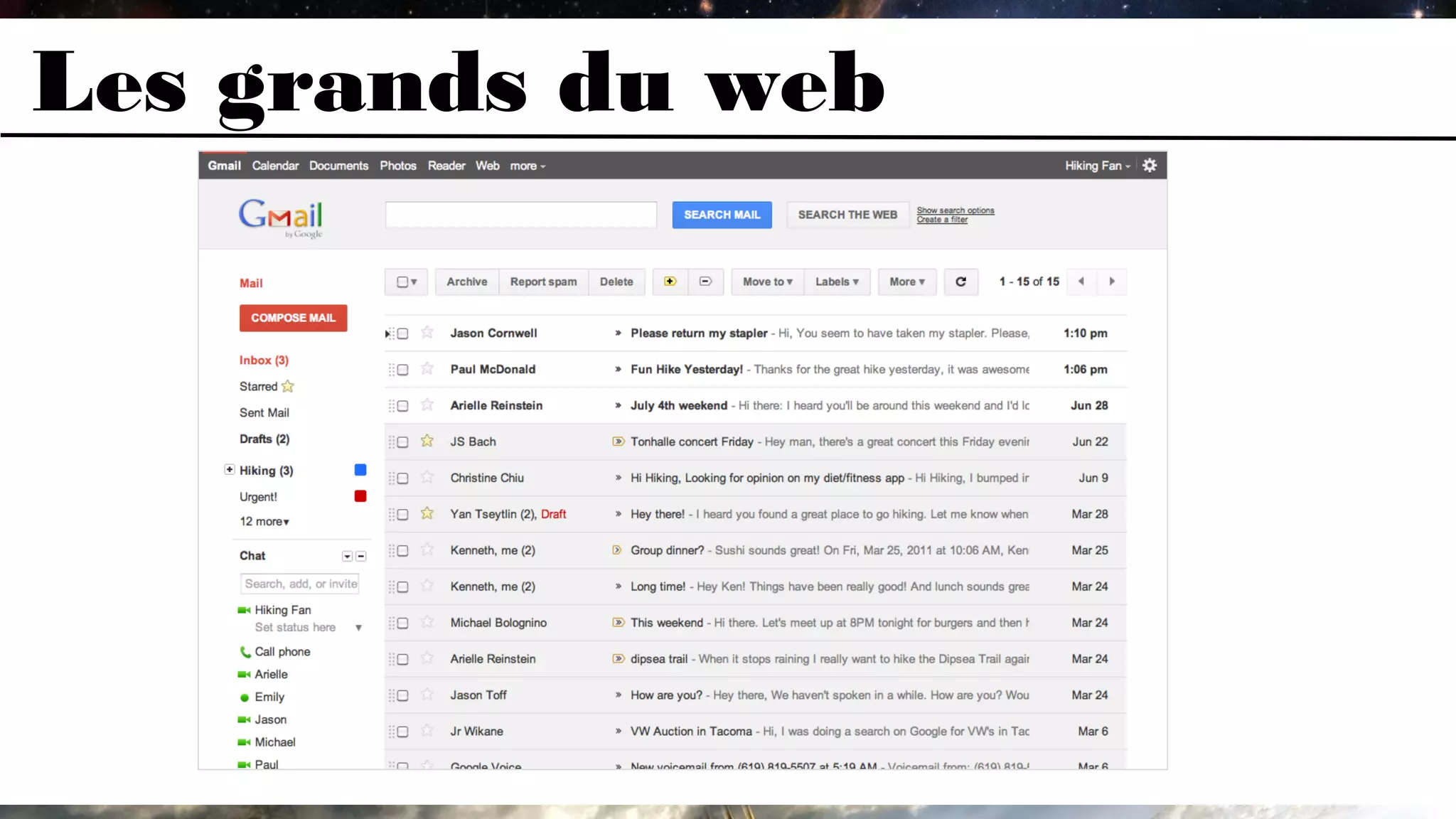1456x819 pixels.
Task: Select the Yan Tseytlin message checkbox
Action: pos(402,515)
